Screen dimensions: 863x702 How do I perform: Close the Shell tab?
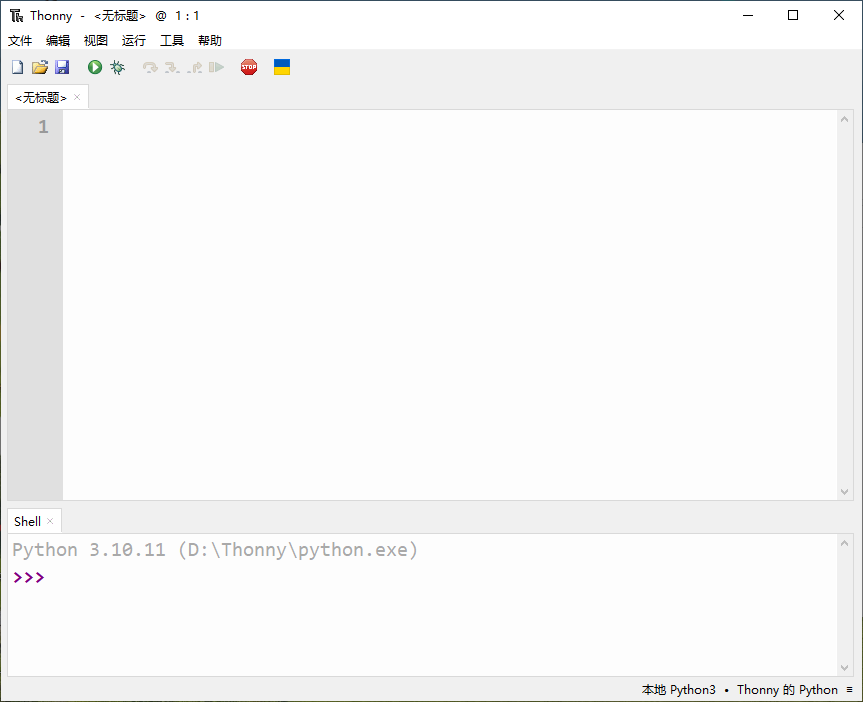click(50, 521)
